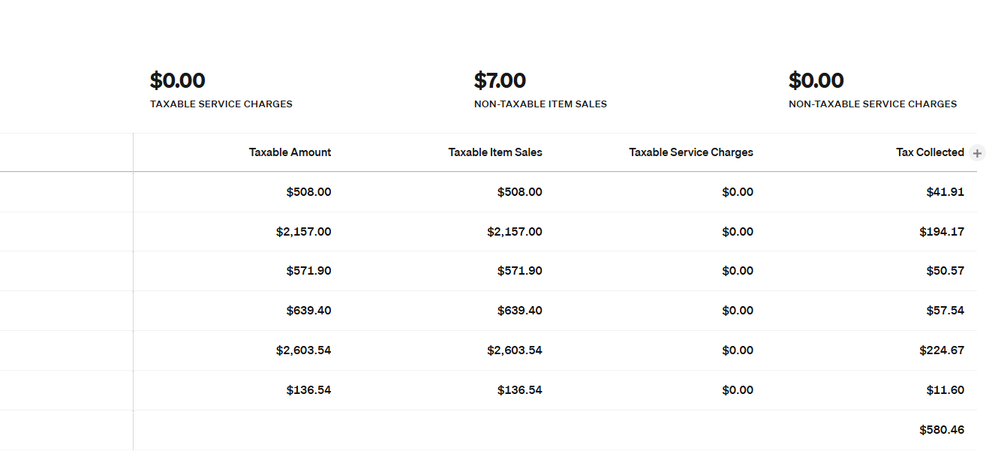Click the $41.91 tax collected cell
This screenshot has width=998, height=463.
945,192
